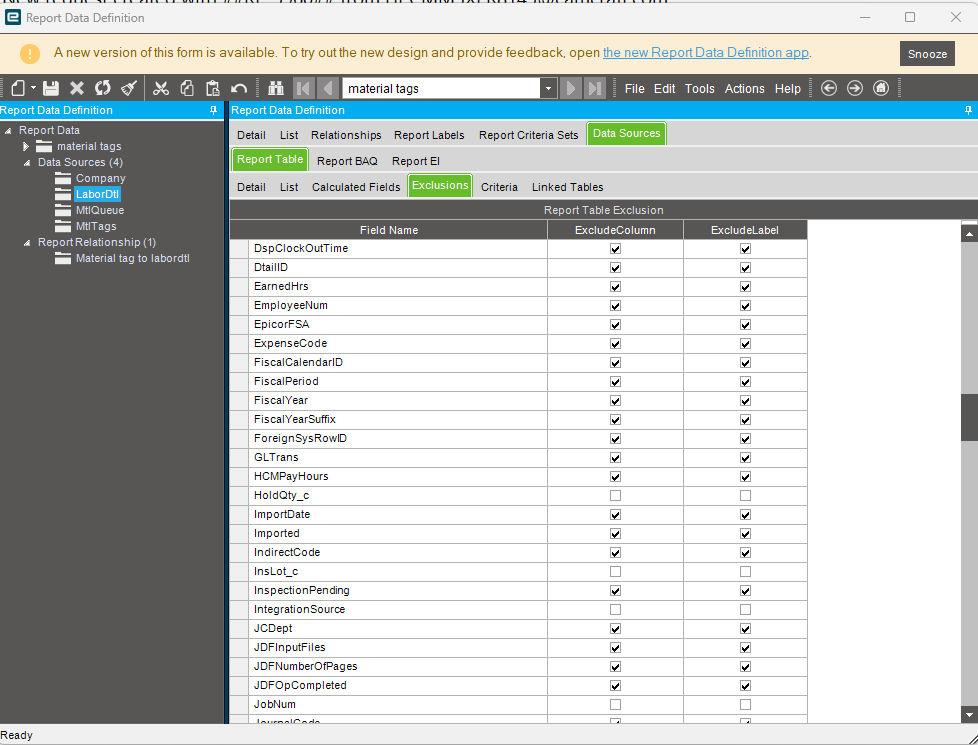Click the Refresh arrows icon
Viewport: 978px width, 745px height.
click(x=103, y=89)
